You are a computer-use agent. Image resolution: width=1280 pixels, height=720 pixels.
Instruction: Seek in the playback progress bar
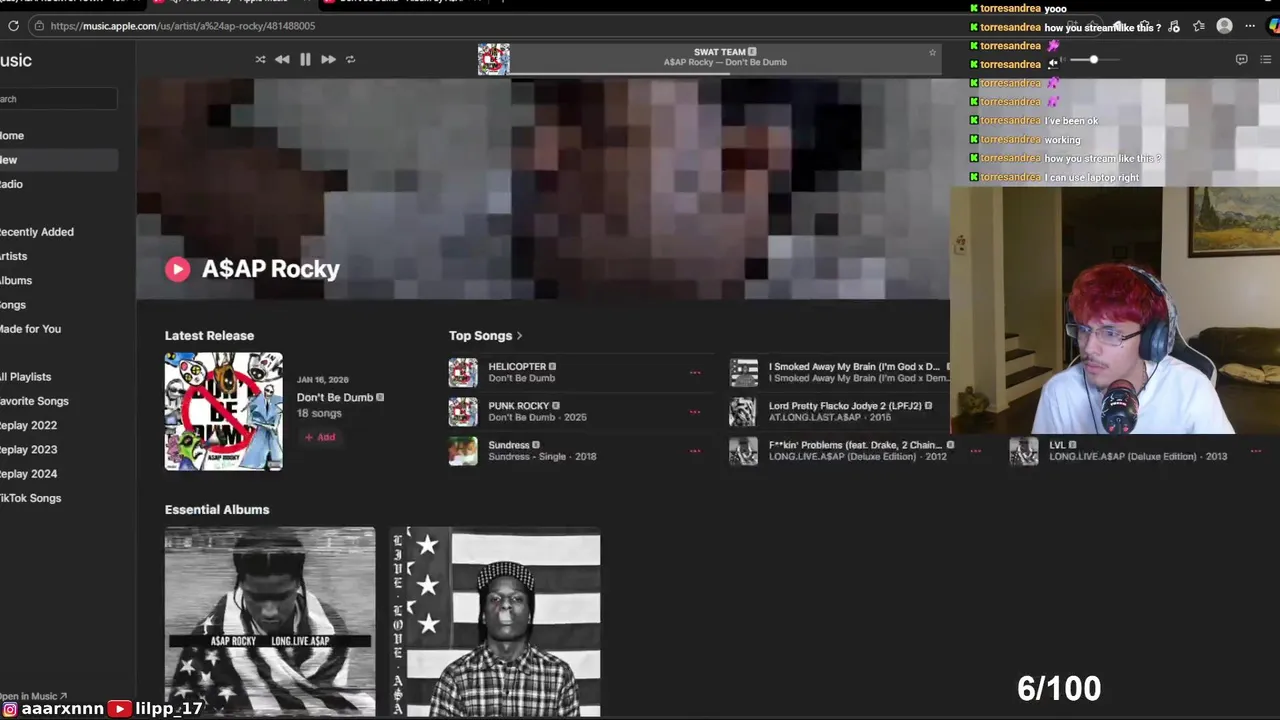[725, 74]
